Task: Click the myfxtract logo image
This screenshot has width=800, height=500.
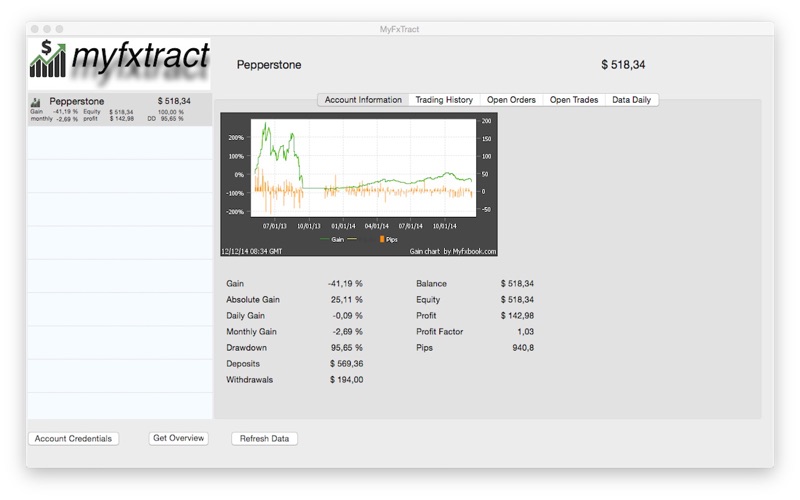Action: pyautogui.click(x=119, y=63)
